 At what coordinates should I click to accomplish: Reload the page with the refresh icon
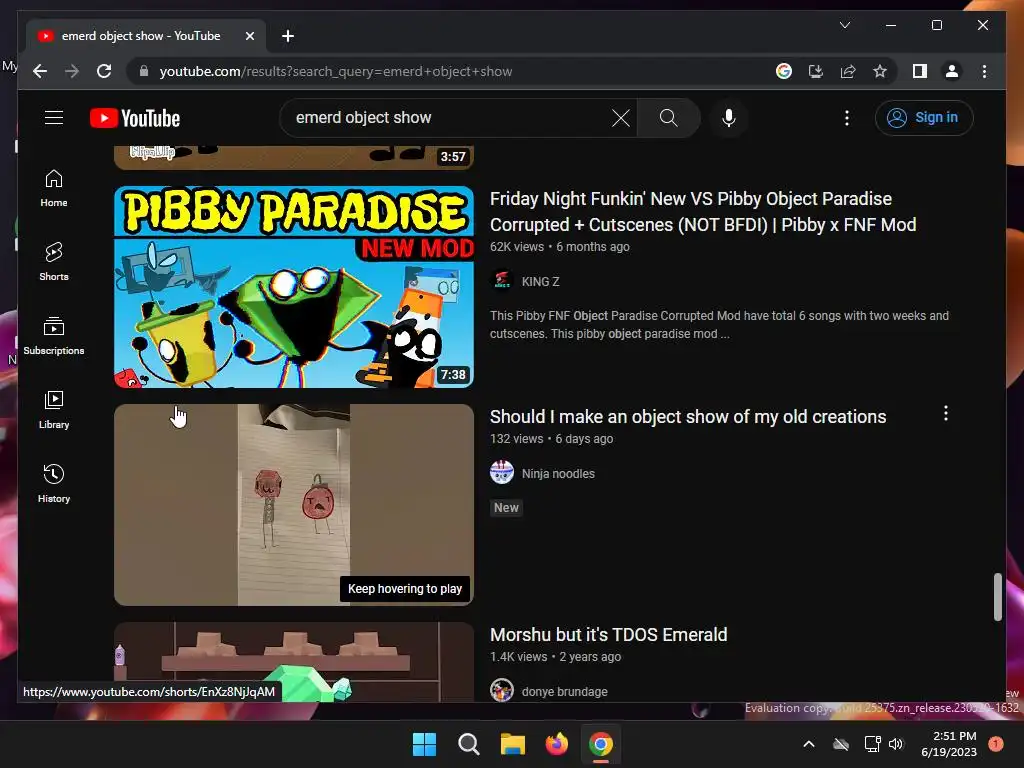click(x=104, y=71)
